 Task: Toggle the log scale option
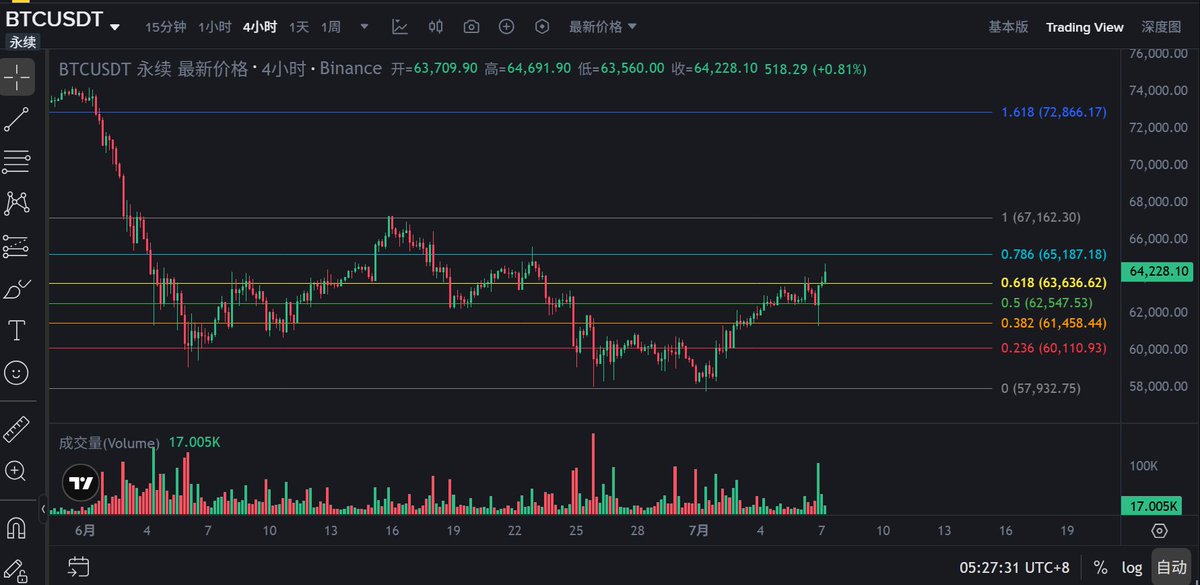[x=1131, y=567]
